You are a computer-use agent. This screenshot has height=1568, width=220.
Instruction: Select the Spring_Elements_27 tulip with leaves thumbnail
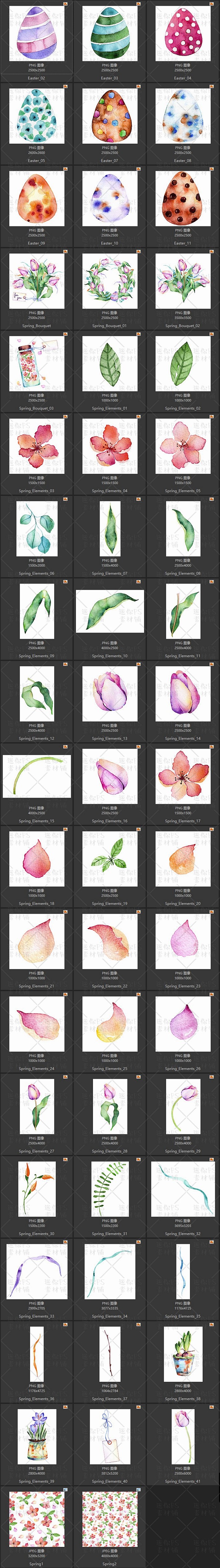(x=36, y=1107)
